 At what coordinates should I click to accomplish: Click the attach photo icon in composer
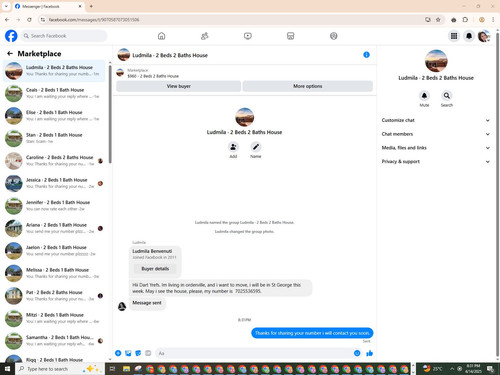[128, 353]
